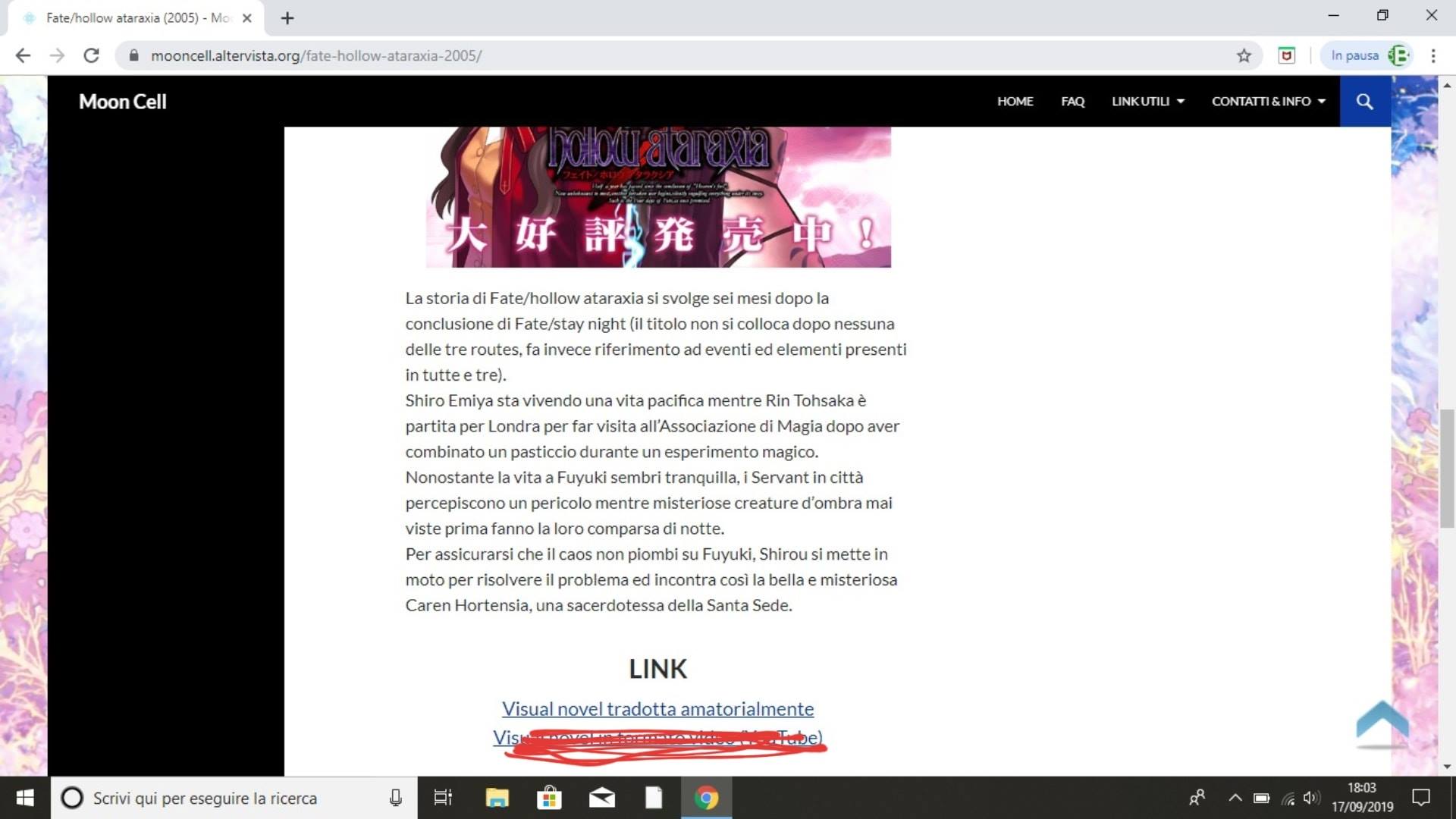Click the scrollbar up arrow
This screenshot has width=1456, height=819.
pyautogui.click(x=1448, y=85)
